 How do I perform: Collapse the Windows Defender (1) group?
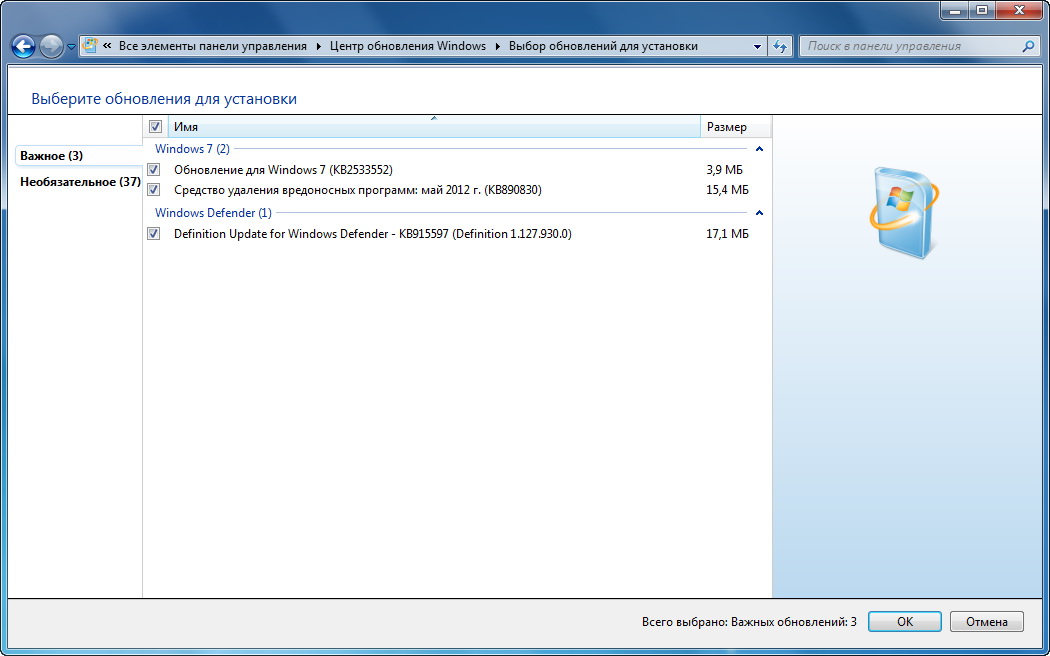pos(759,213)
